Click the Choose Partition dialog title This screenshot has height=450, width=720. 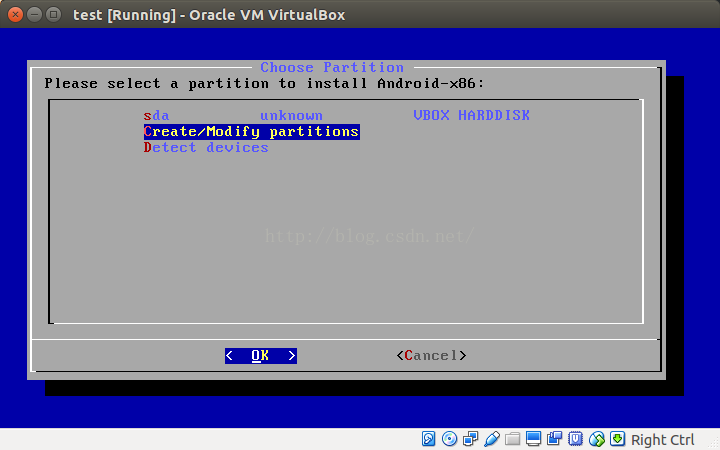332,68
